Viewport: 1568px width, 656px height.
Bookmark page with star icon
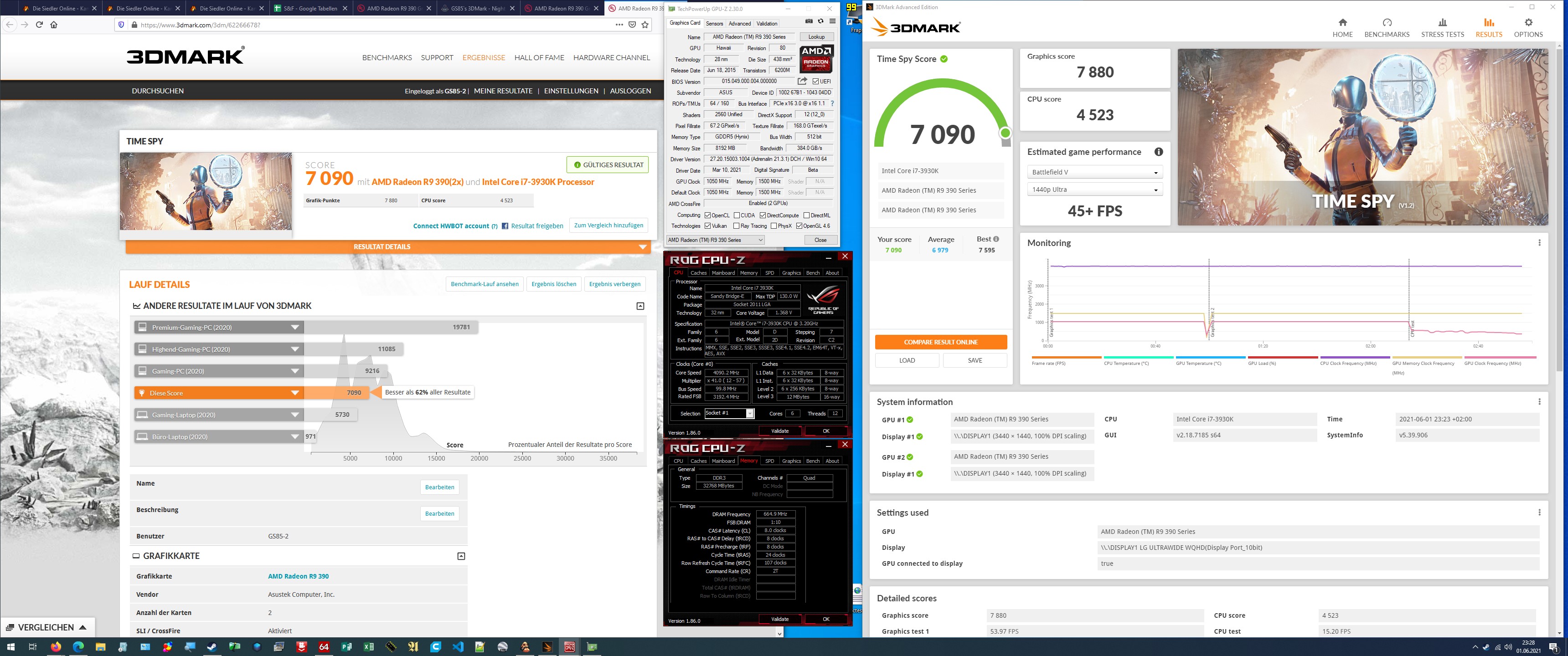645,25
